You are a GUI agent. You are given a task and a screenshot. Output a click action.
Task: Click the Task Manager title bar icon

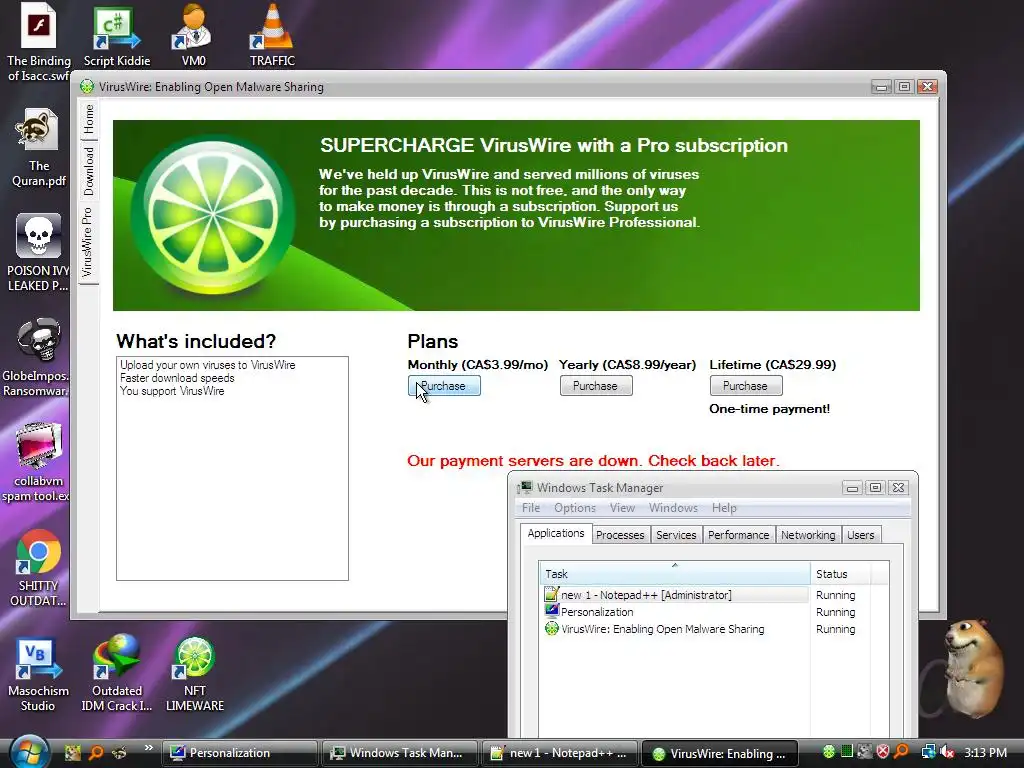coord(524,488)
